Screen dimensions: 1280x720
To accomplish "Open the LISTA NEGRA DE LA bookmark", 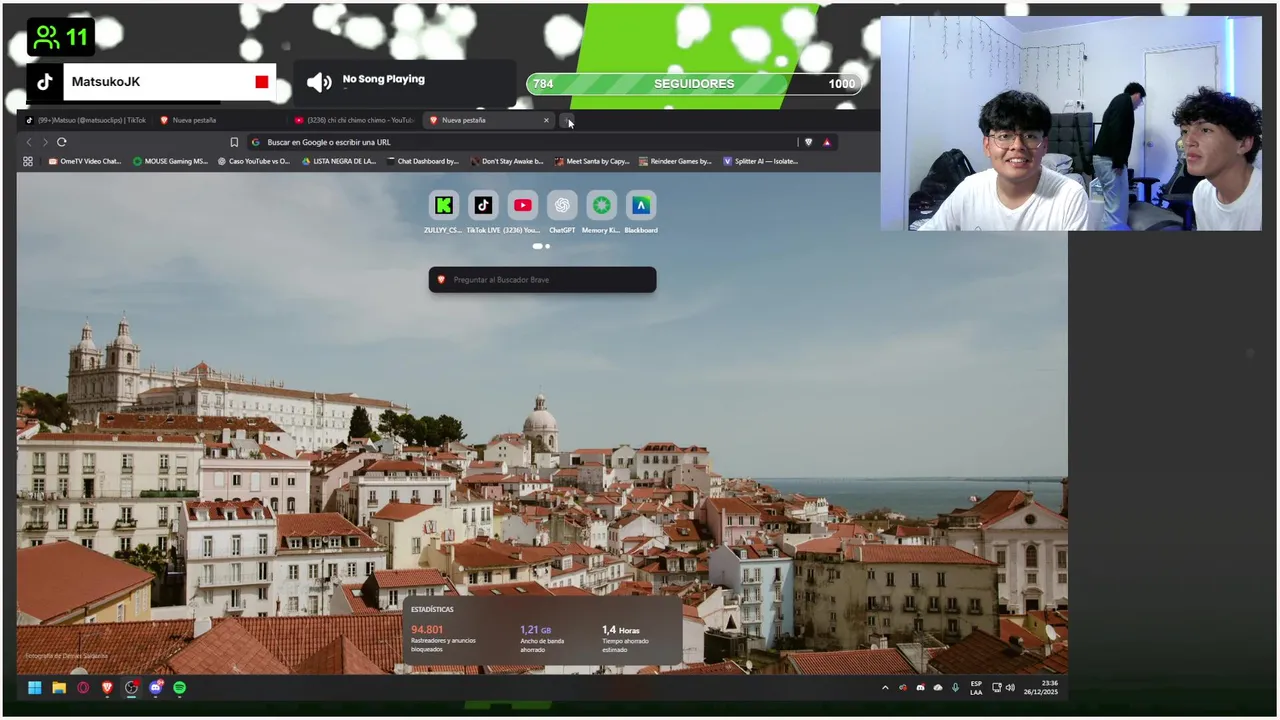I will tap(338, 161).
